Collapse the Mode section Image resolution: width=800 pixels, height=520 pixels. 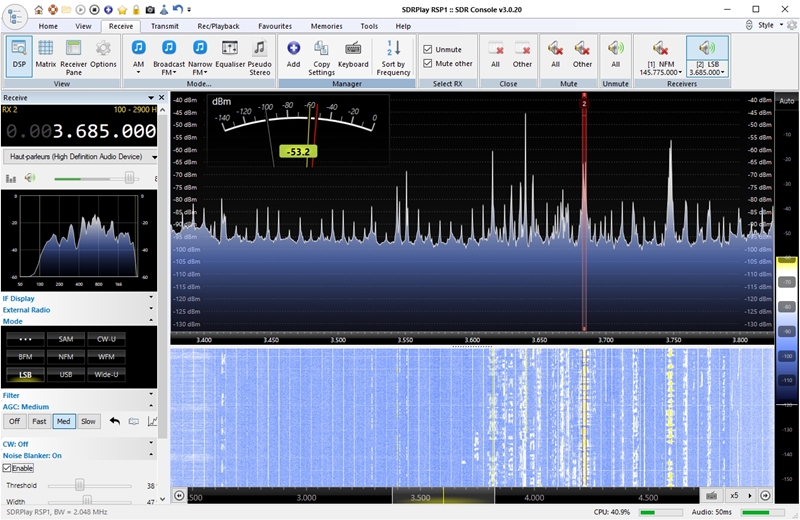pyautogui.click(x=151, y=320)
